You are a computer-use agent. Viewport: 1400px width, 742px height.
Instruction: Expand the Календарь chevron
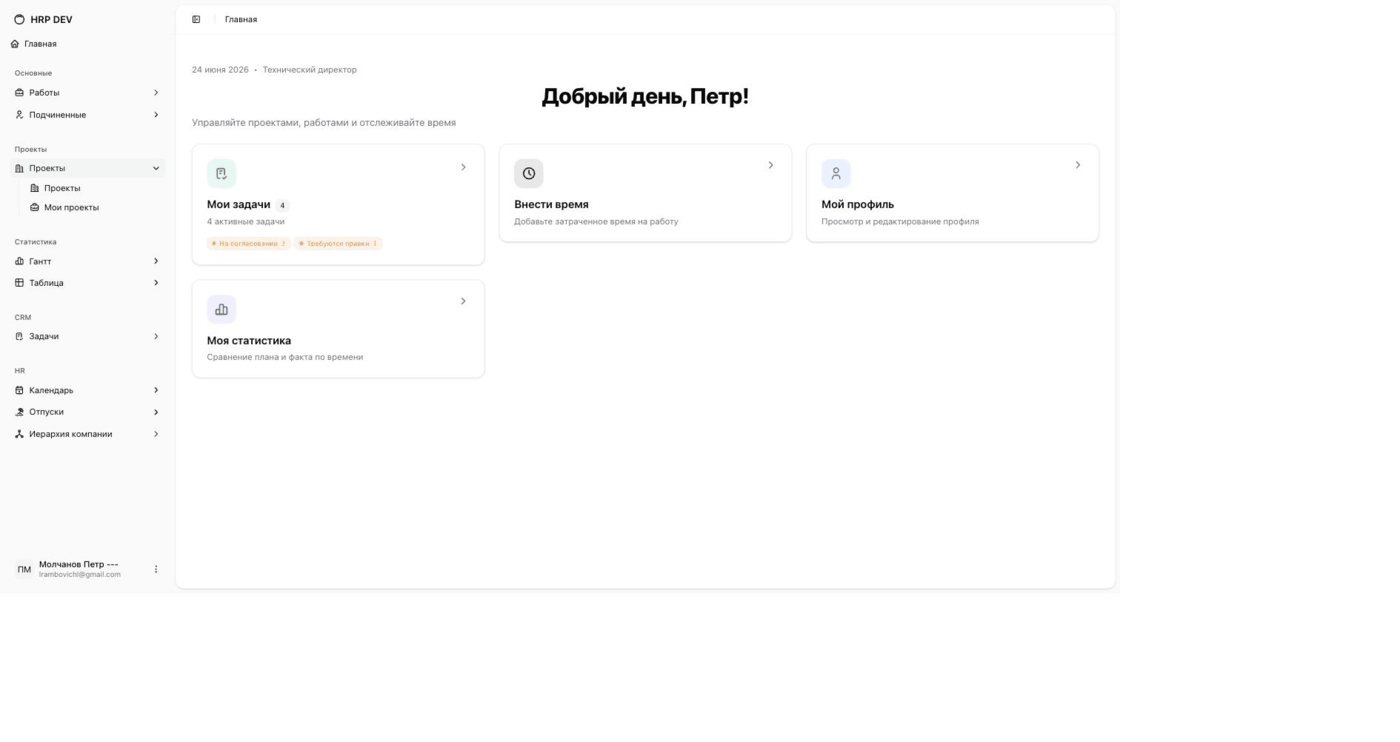pyautogui.click(x=156, y=390)
